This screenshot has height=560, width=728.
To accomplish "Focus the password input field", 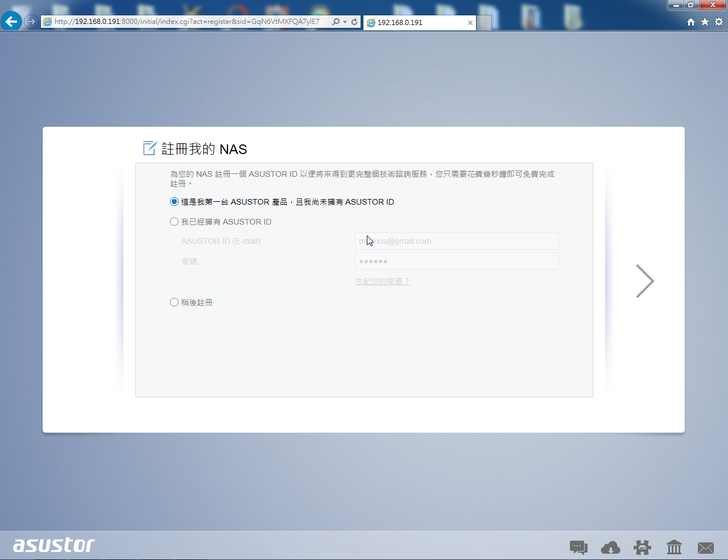I will (x=456, y=261).
